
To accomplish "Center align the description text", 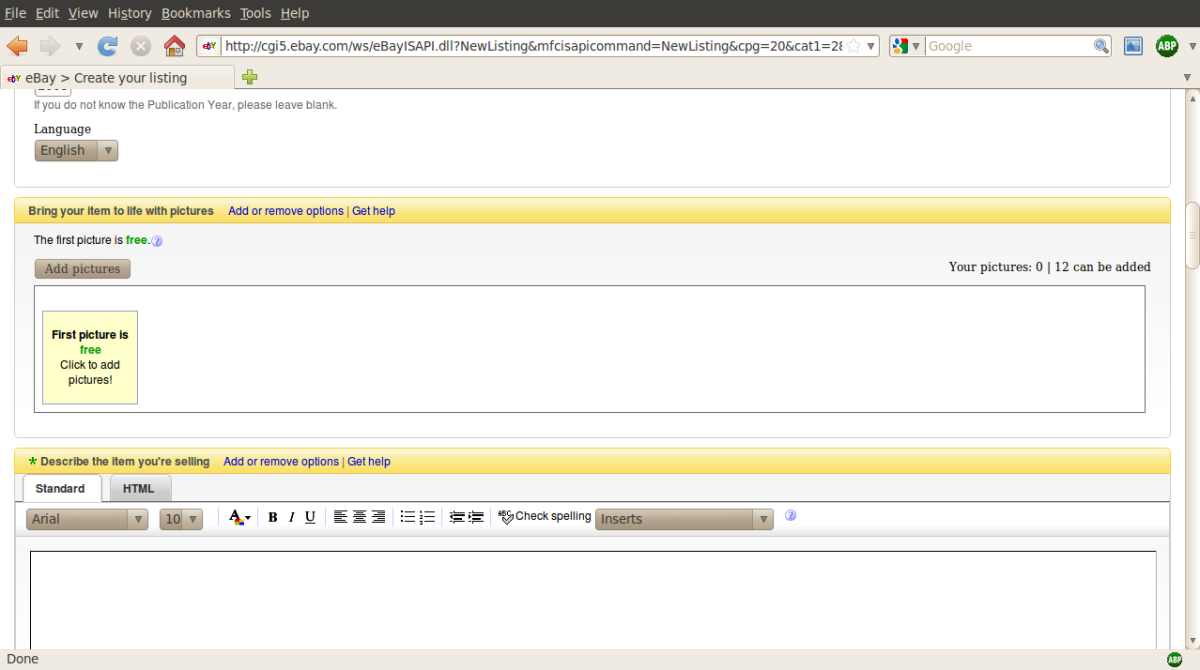I will [359, 517].
